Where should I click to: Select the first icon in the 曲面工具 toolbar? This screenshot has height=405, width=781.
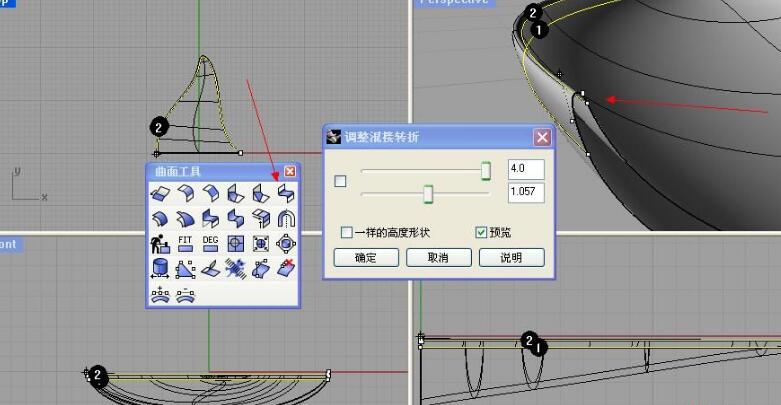(x=159, y=193)
